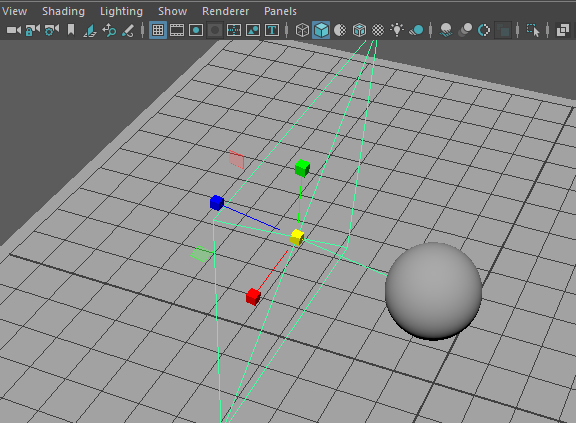Toggle the film gate display
Screen dimensions: 576x423
(x=177, y=30)
